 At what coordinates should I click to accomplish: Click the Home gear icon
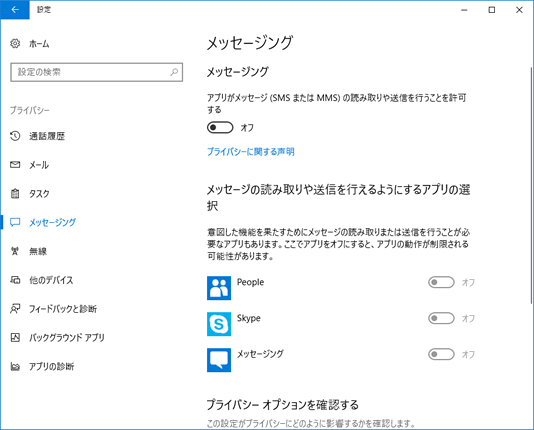pos(15,43)
